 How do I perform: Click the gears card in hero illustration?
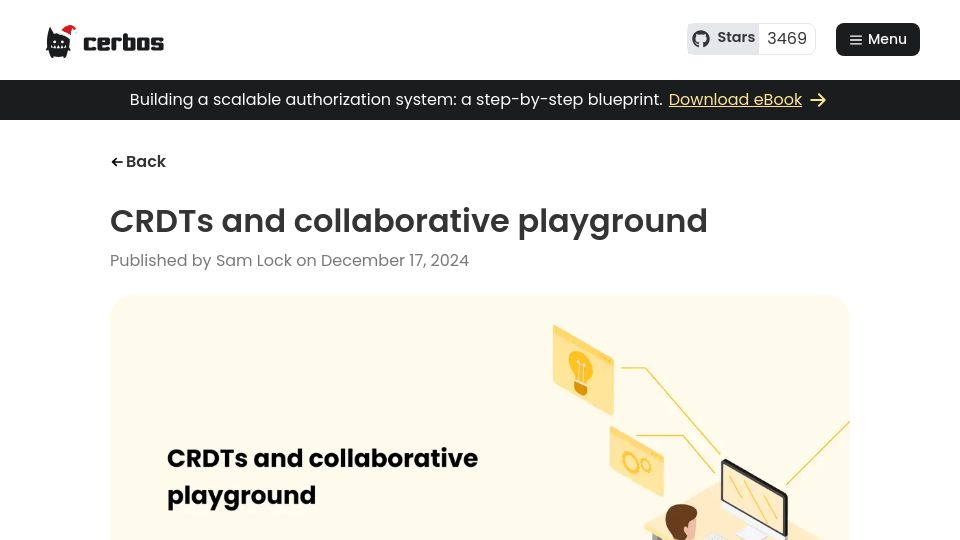pyautogui.click(x=637, y=461)
